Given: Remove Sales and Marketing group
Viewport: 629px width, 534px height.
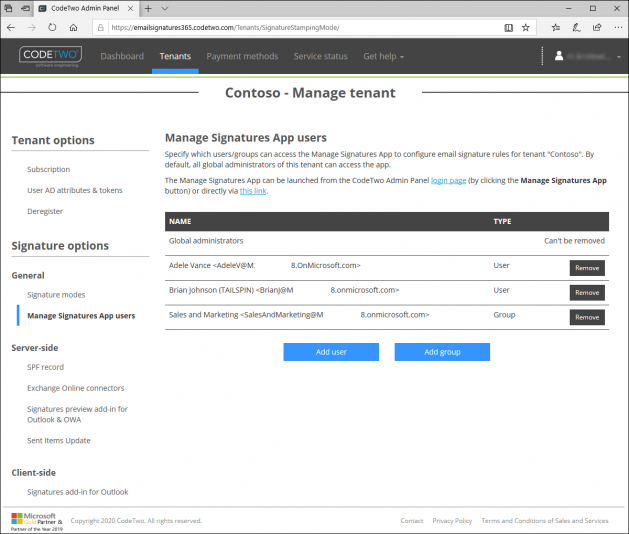Looking at the screenshot, I should tap(587, 317).
